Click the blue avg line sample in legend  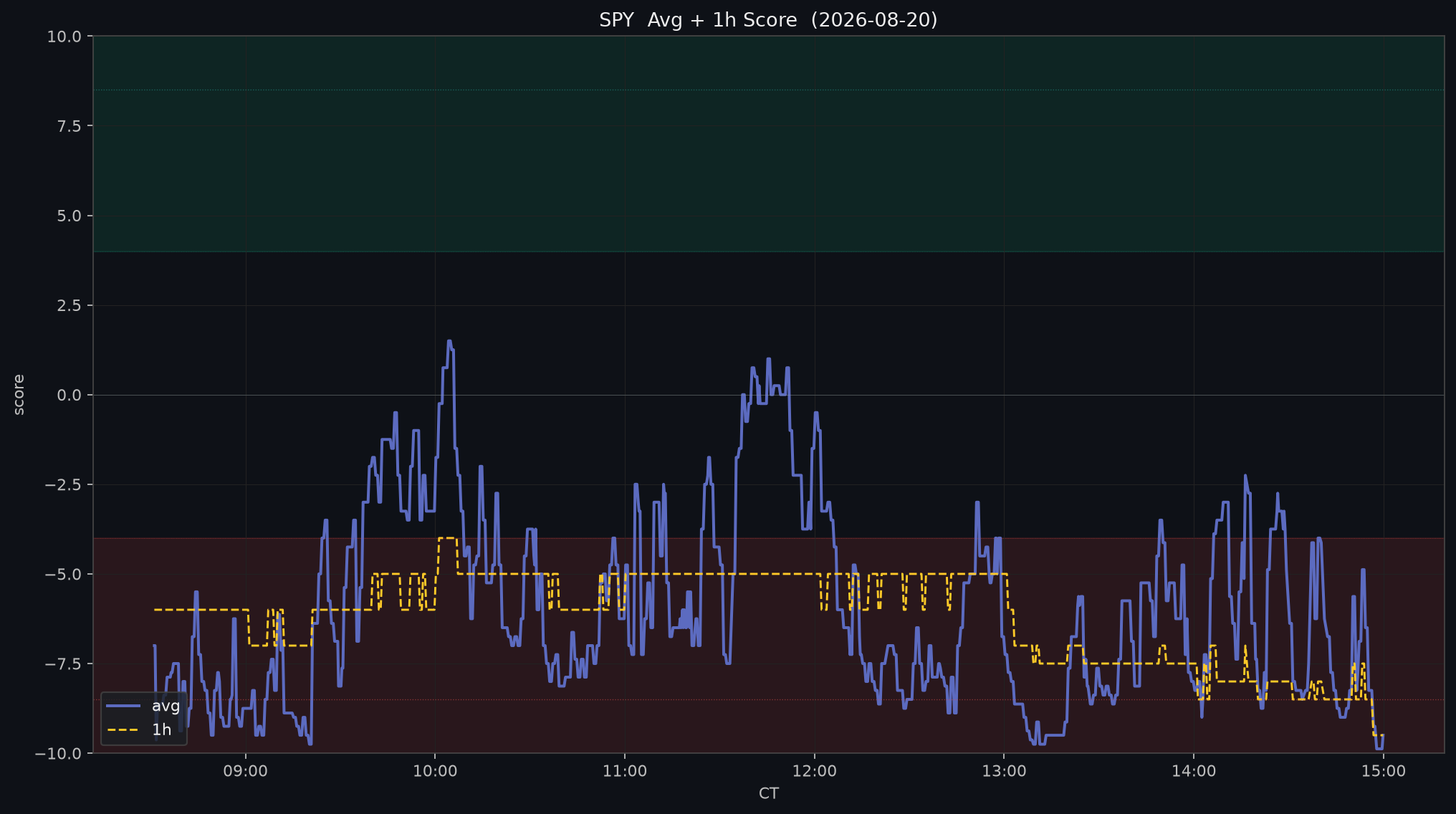[123, 706]
